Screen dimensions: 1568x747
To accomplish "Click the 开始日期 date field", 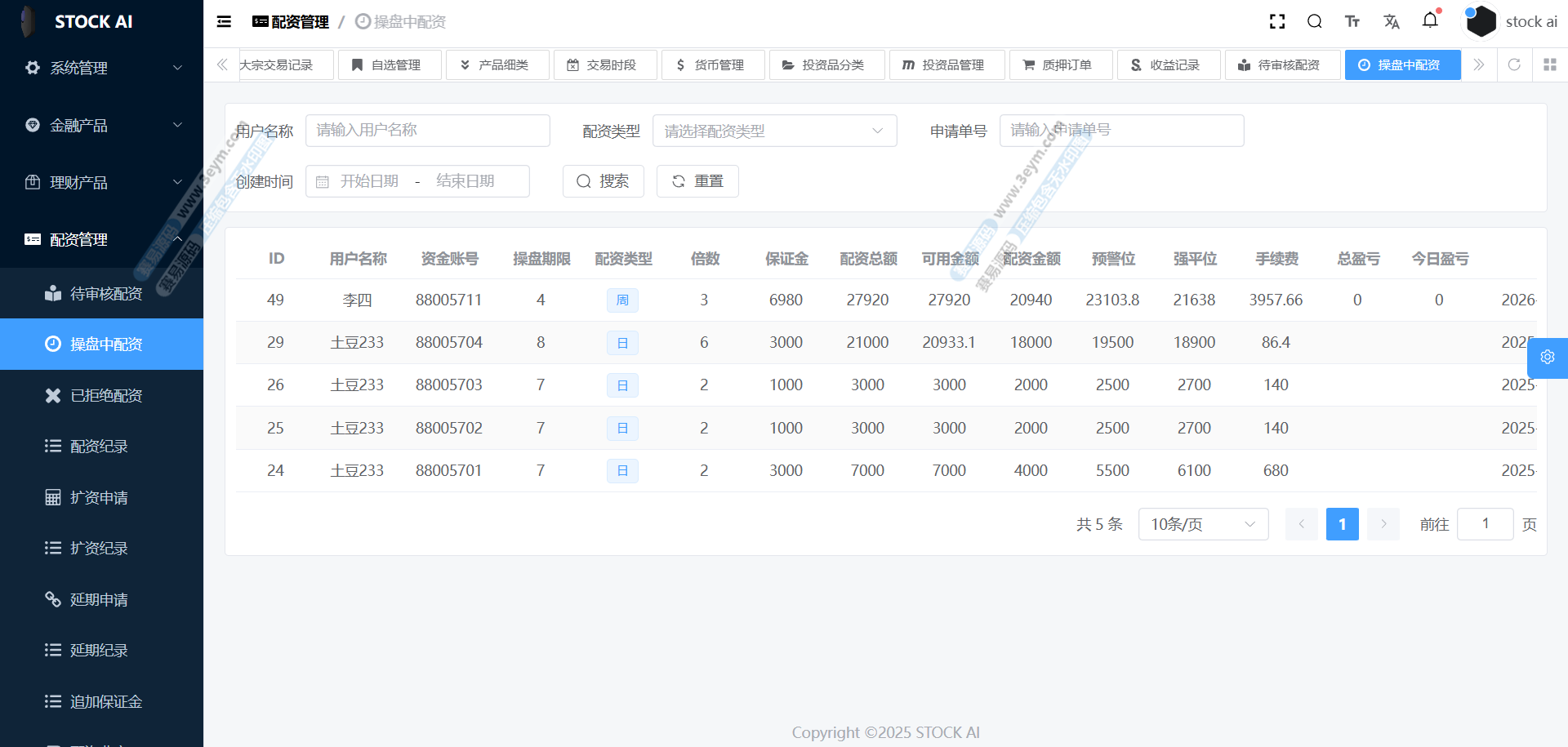I will coord(369,181).
